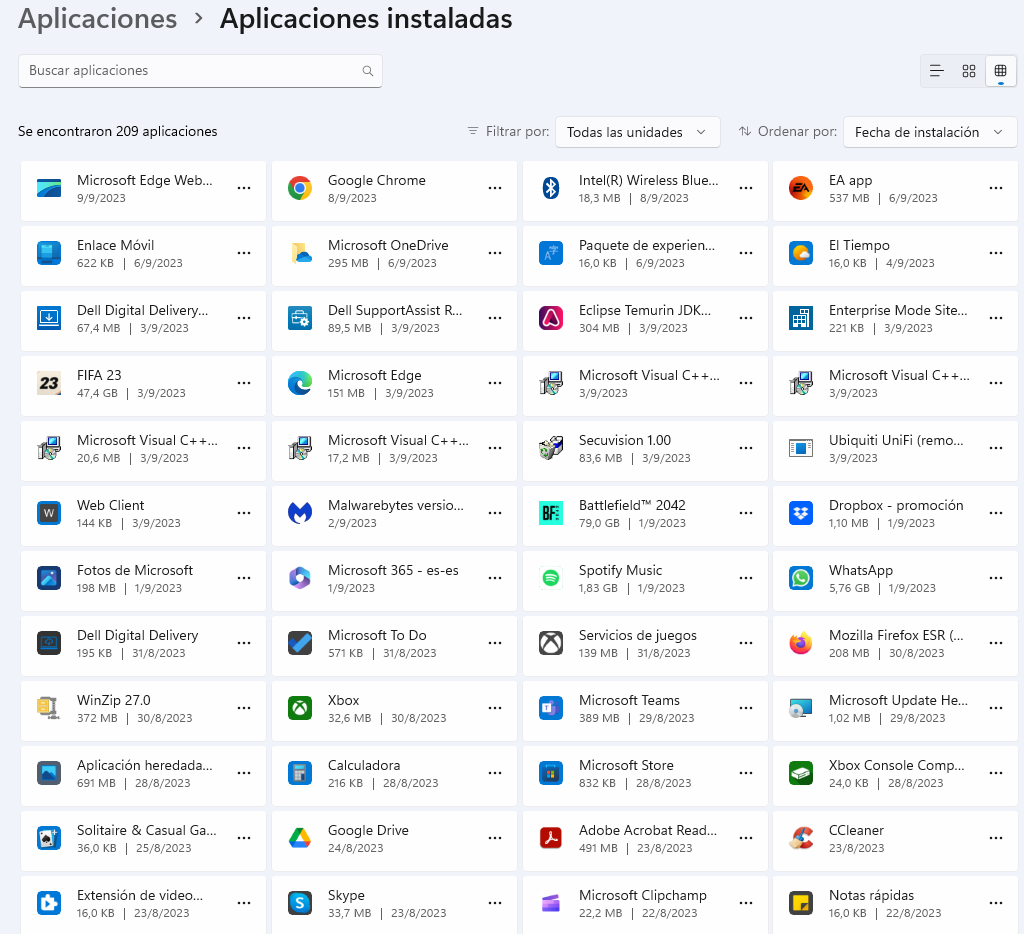The height and width of the screenshot is (934, 1024).
Task: Open more options for Spotify Music
Action: coord(746,578)
